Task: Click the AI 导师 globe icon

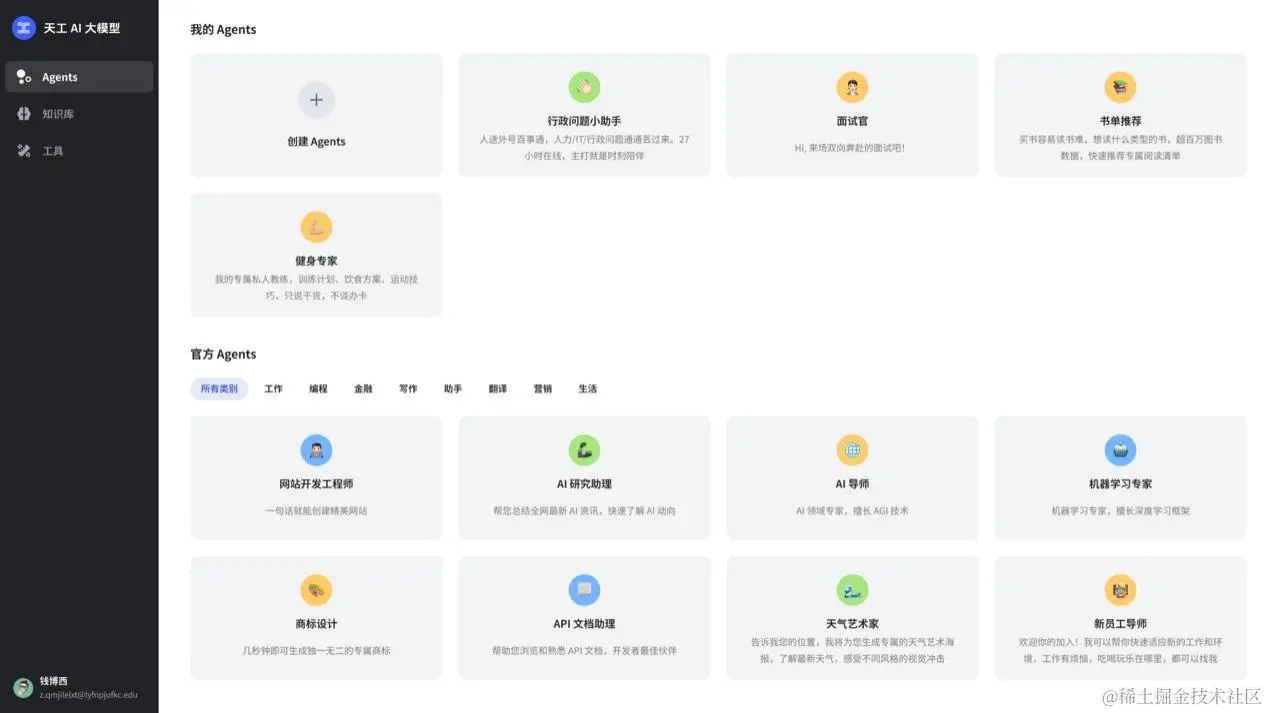Action: 852,450
